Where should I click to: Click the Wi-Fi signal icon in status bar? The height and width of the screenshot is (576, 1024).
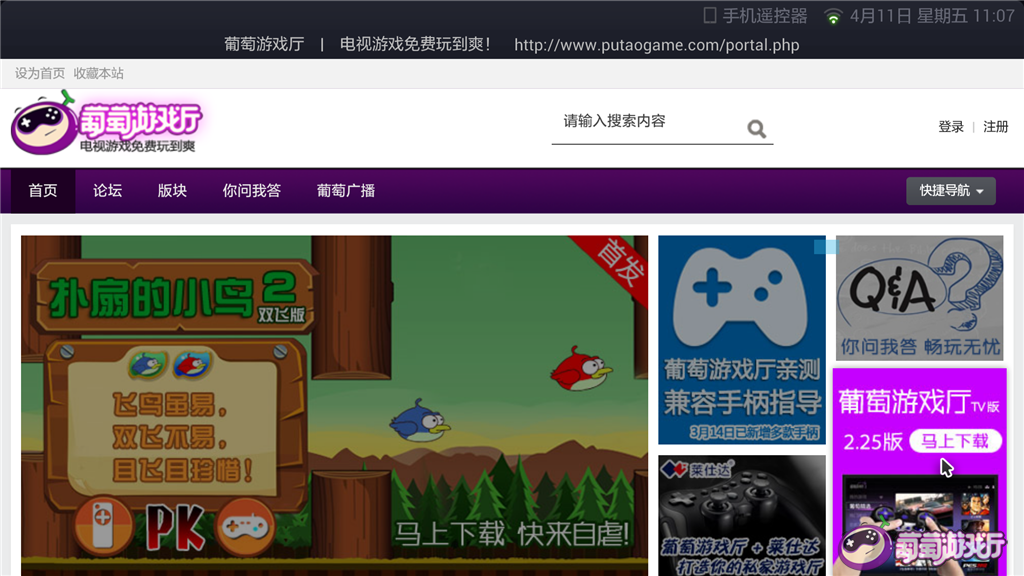click(x=833, y=16)
